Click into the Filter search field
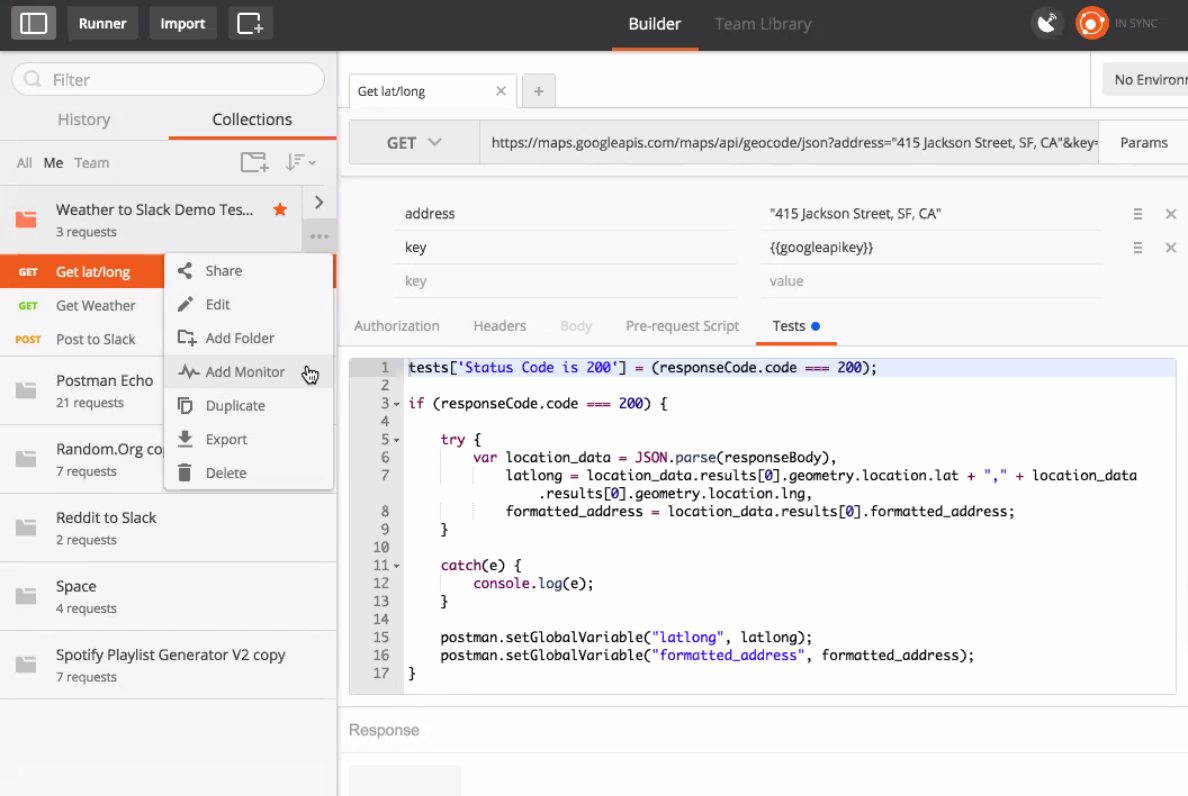This screenshot has width=1188, height=796. (x=168, y=79)
